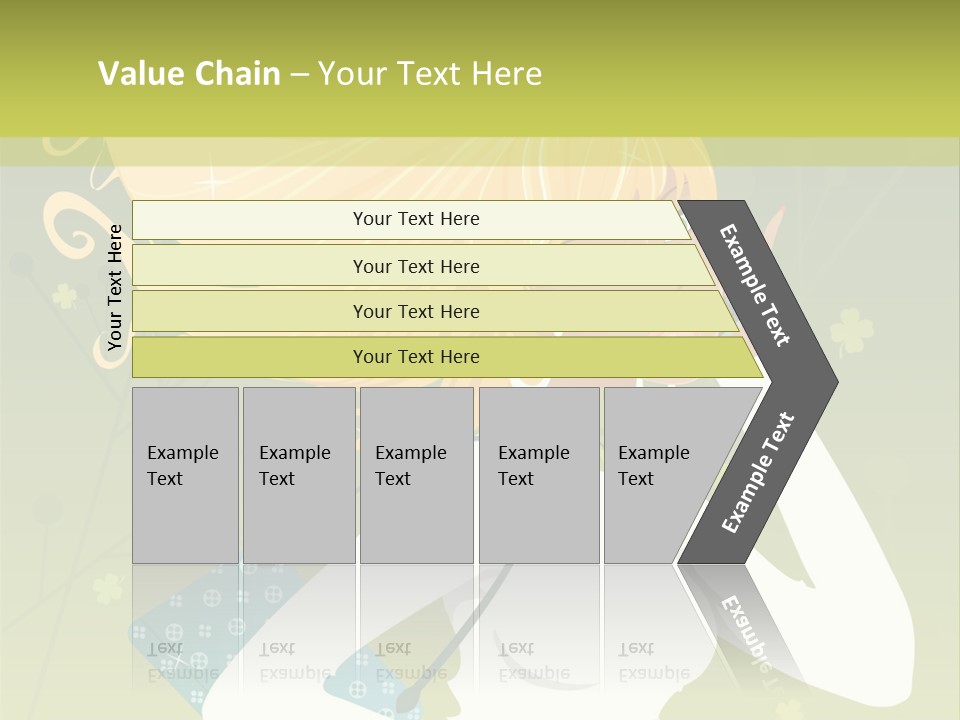Click the white clover shape beside the arrow
This screenshot has width=960, height=720.
click(852, 330)
